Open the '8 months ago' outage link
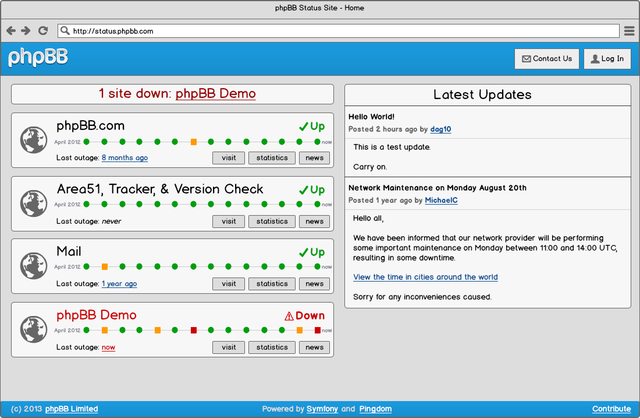Viewport: 640px width, 418px height. pyautogui.click(x=124, y=158)
